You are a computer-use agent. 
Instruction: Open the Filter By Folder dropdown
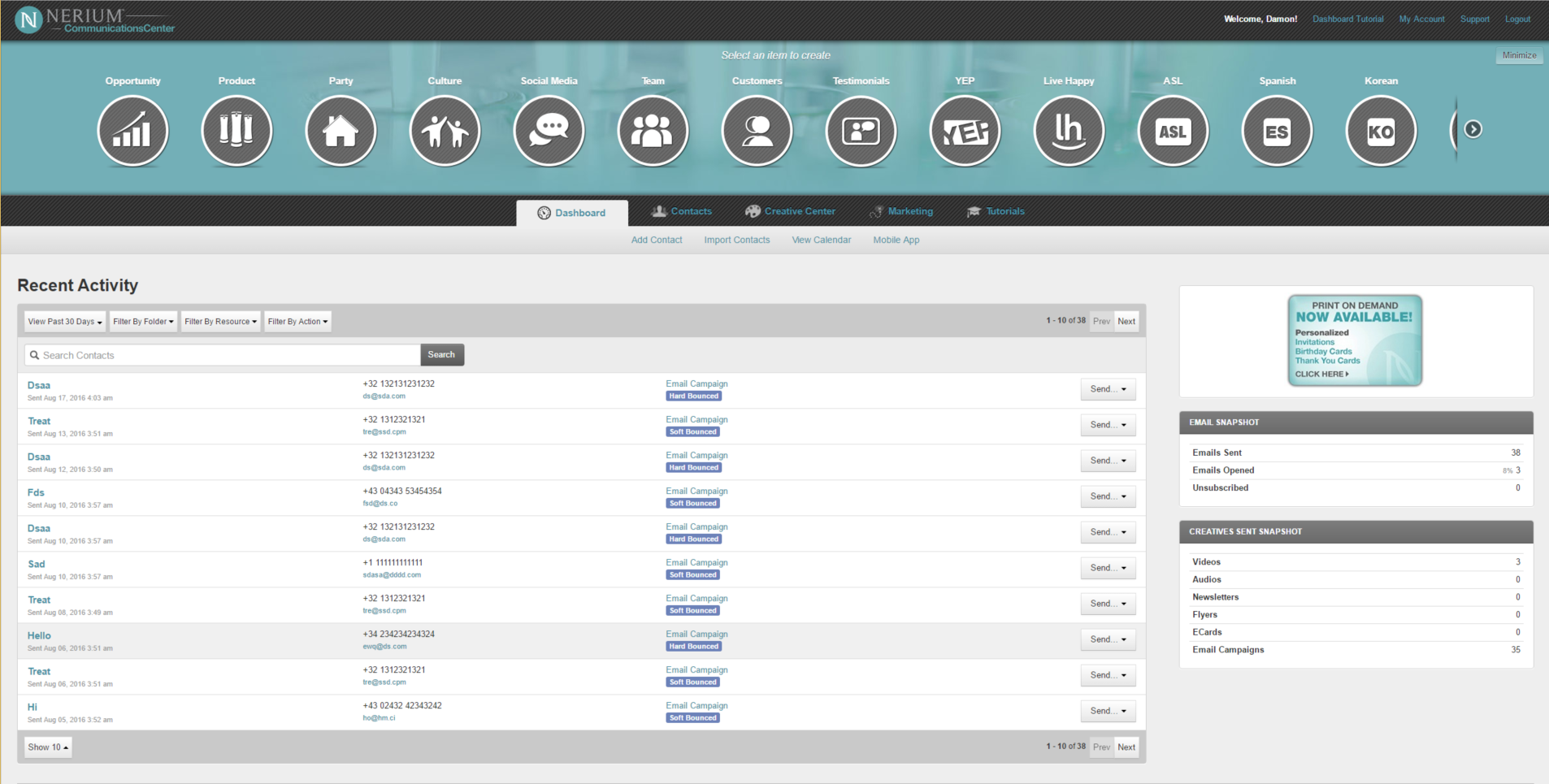coord(143,322)
